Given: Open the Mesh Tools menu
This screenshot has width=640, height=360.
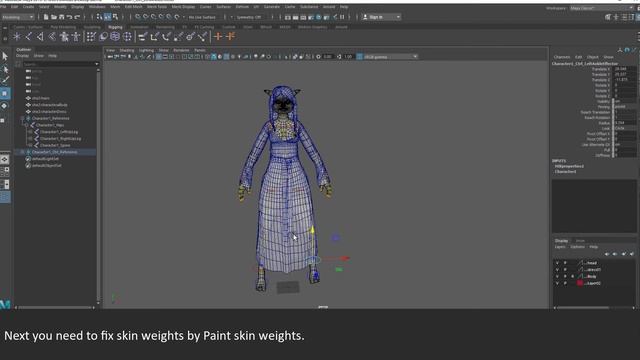Looking at the screenshot, I should click(157, 7).
